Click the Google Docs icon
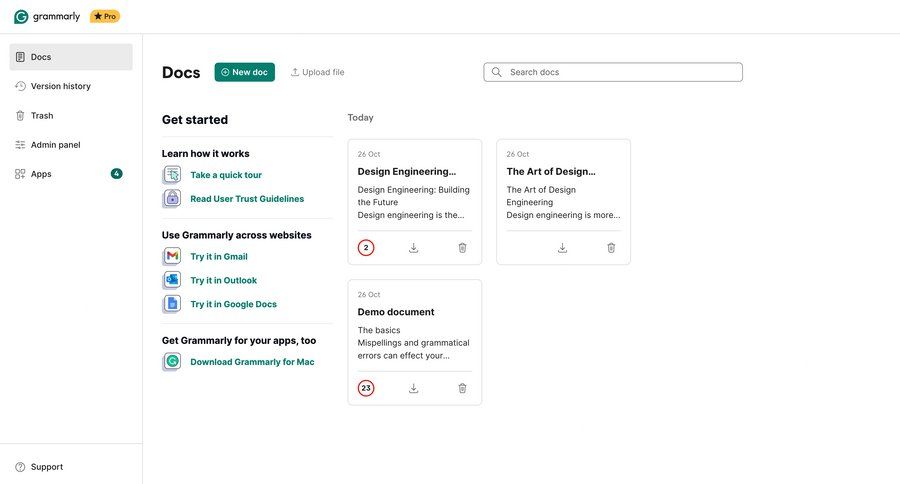Viewport: 900px width, 484px height. tap(172, 303)
